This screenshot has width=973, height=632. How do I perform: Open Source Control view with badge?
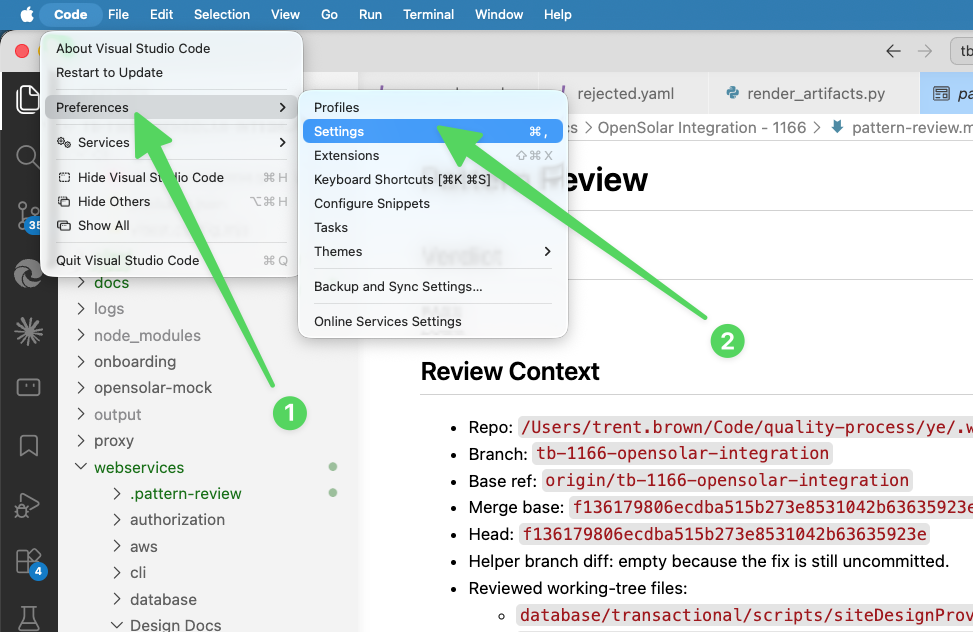[x=29, y=215]
